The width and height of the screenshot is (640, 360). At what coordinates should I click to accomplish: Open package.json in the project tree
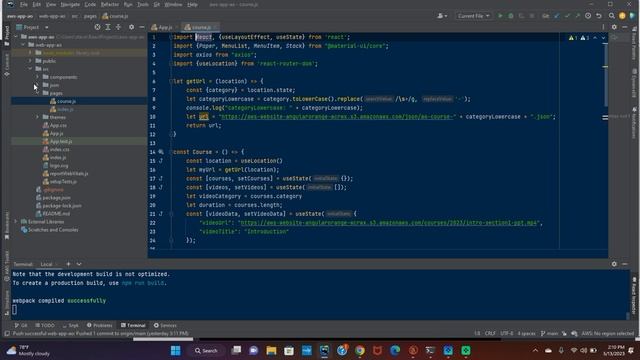56,198
